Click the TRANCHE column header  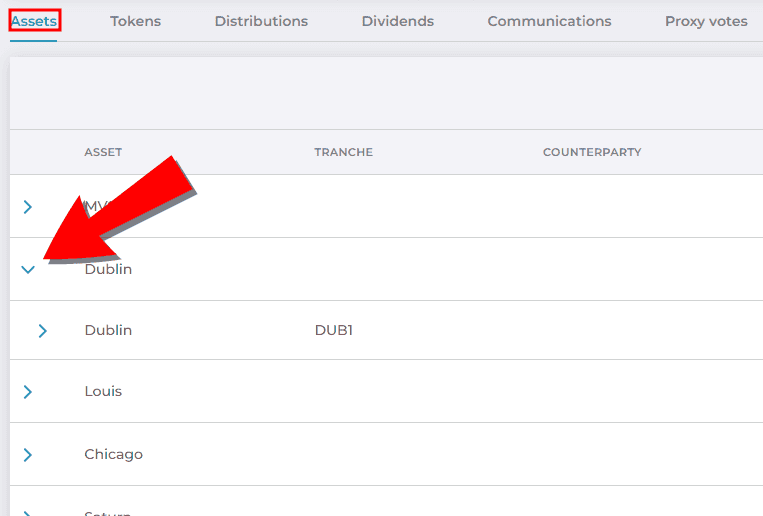[344, 152]
